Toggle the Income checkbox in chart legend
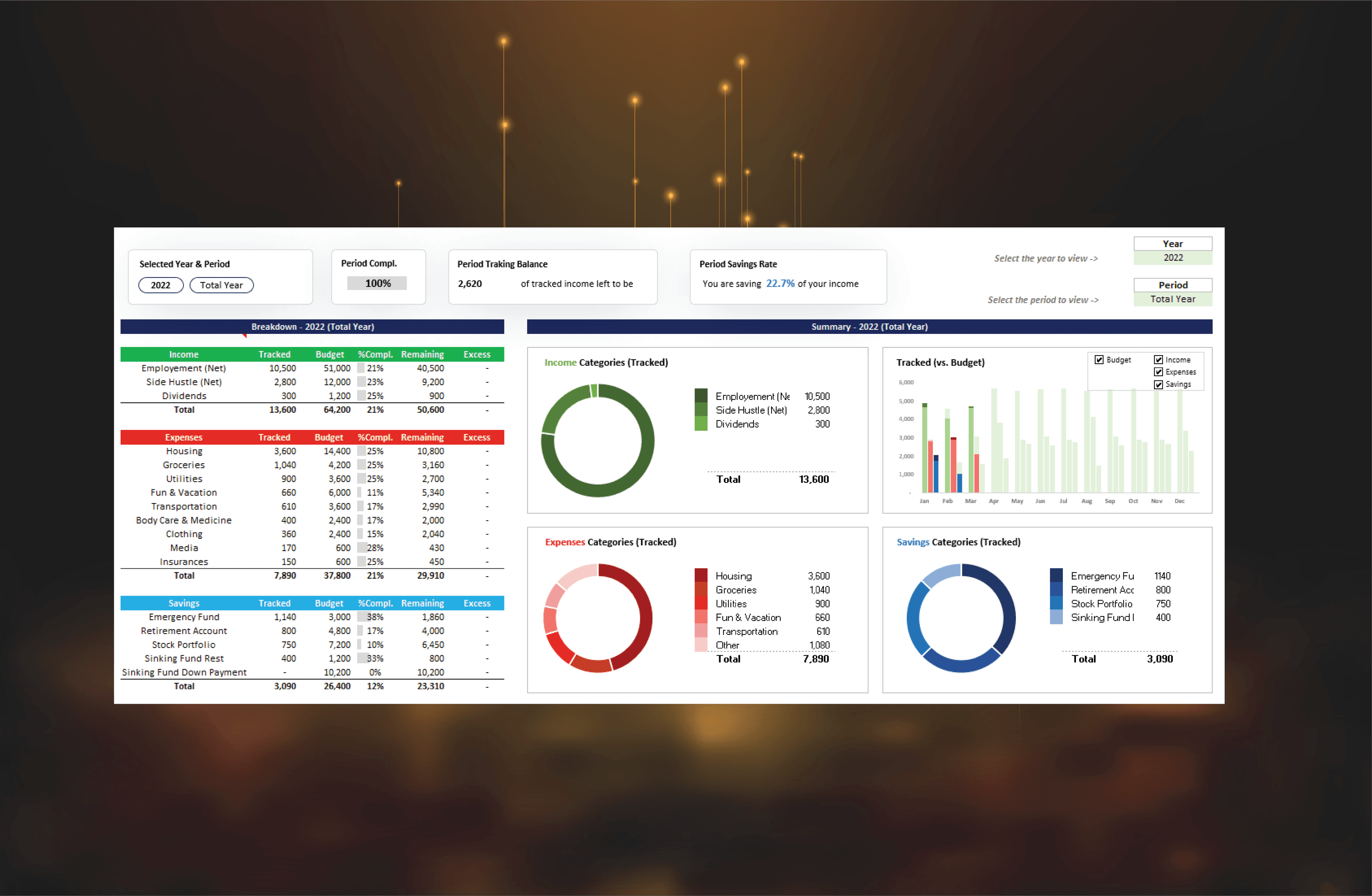 pos(1158,360)
